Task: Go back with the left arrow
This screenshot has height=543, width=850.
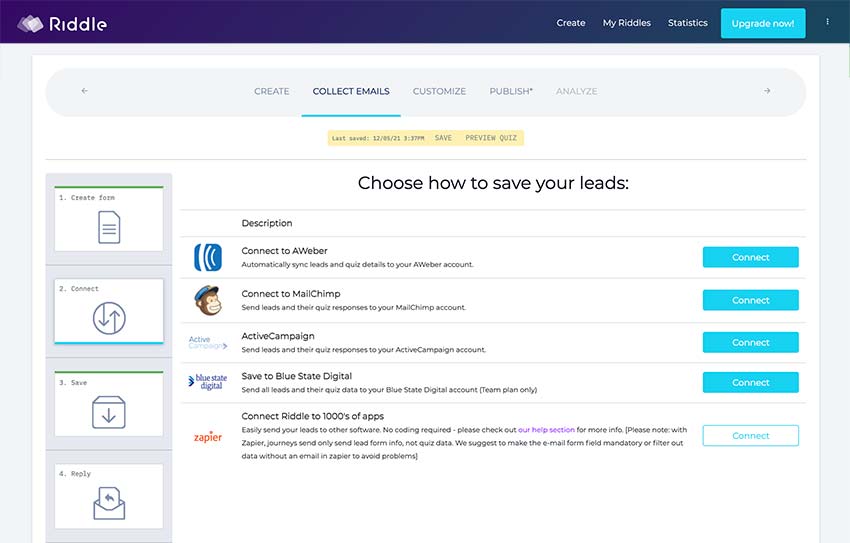Action: pyautogui.click(x=85, y=91)
